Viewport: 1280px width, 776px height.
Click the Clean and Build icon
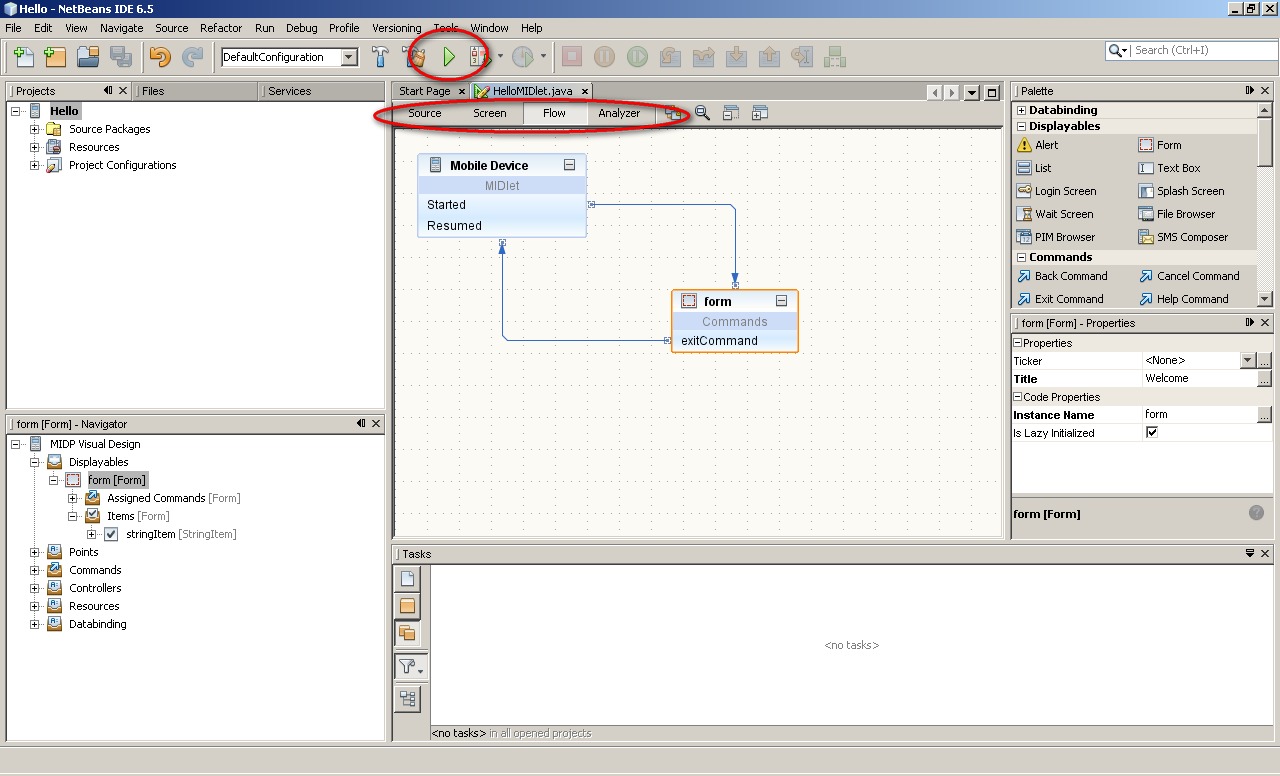pyautogui.click(x=414, y=57)
